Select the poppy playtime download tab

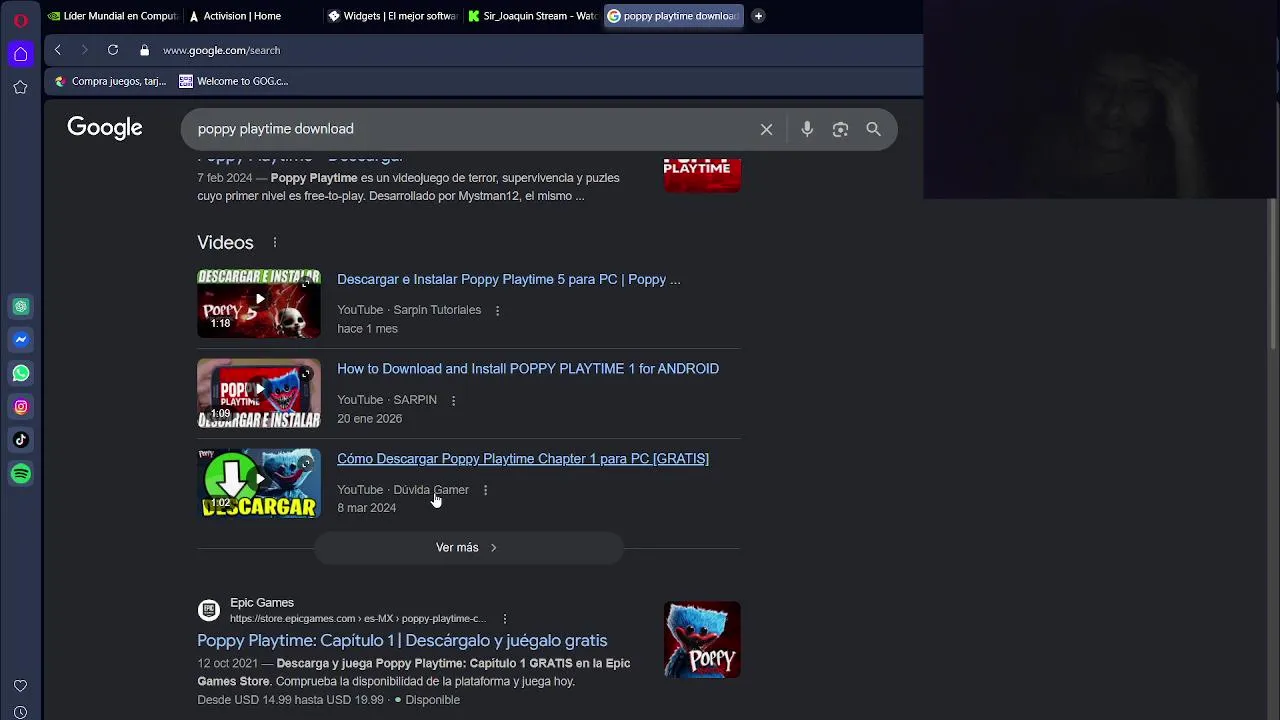(x=673, y=16)
